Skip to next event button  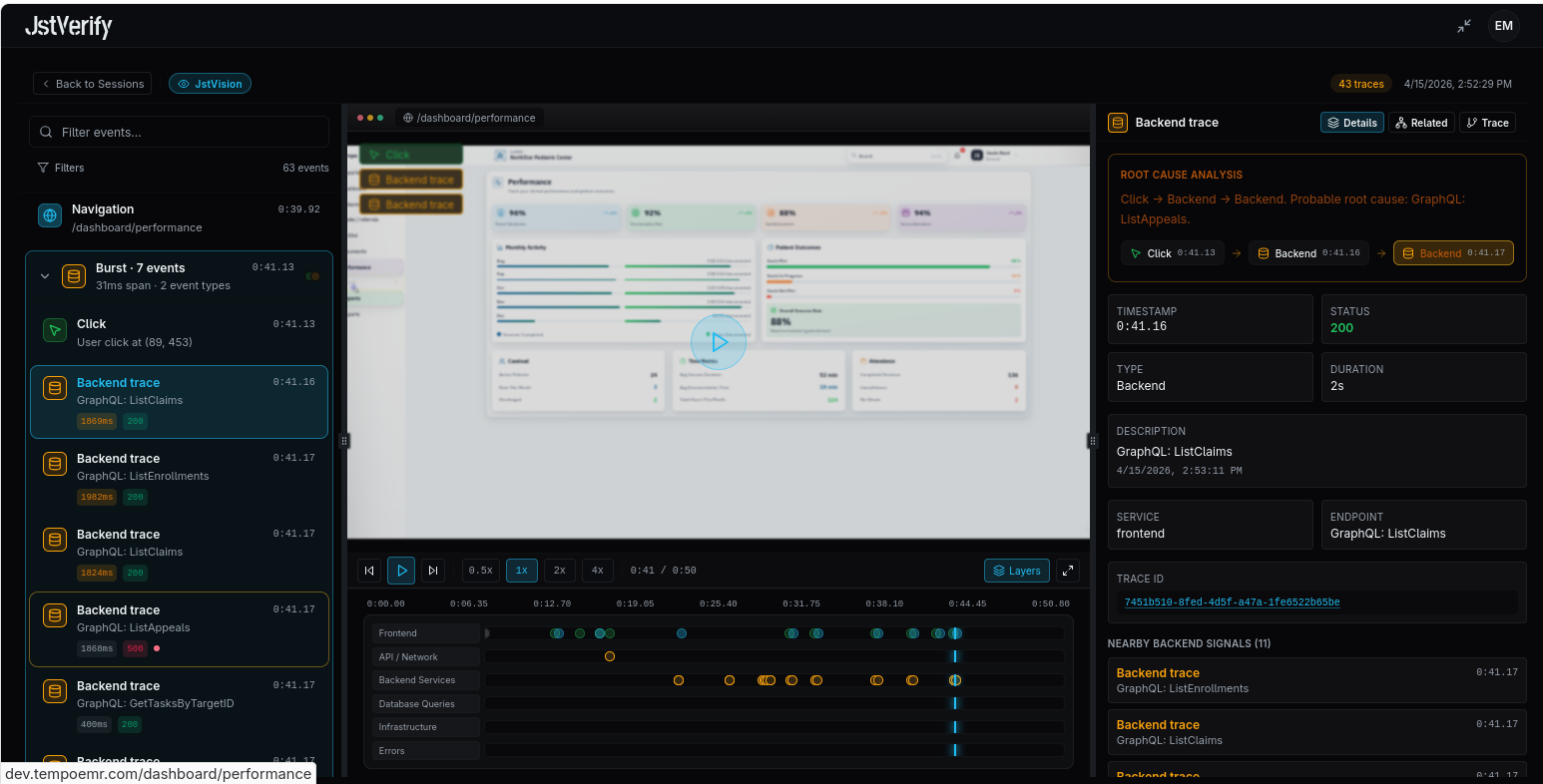coord(433,571)
